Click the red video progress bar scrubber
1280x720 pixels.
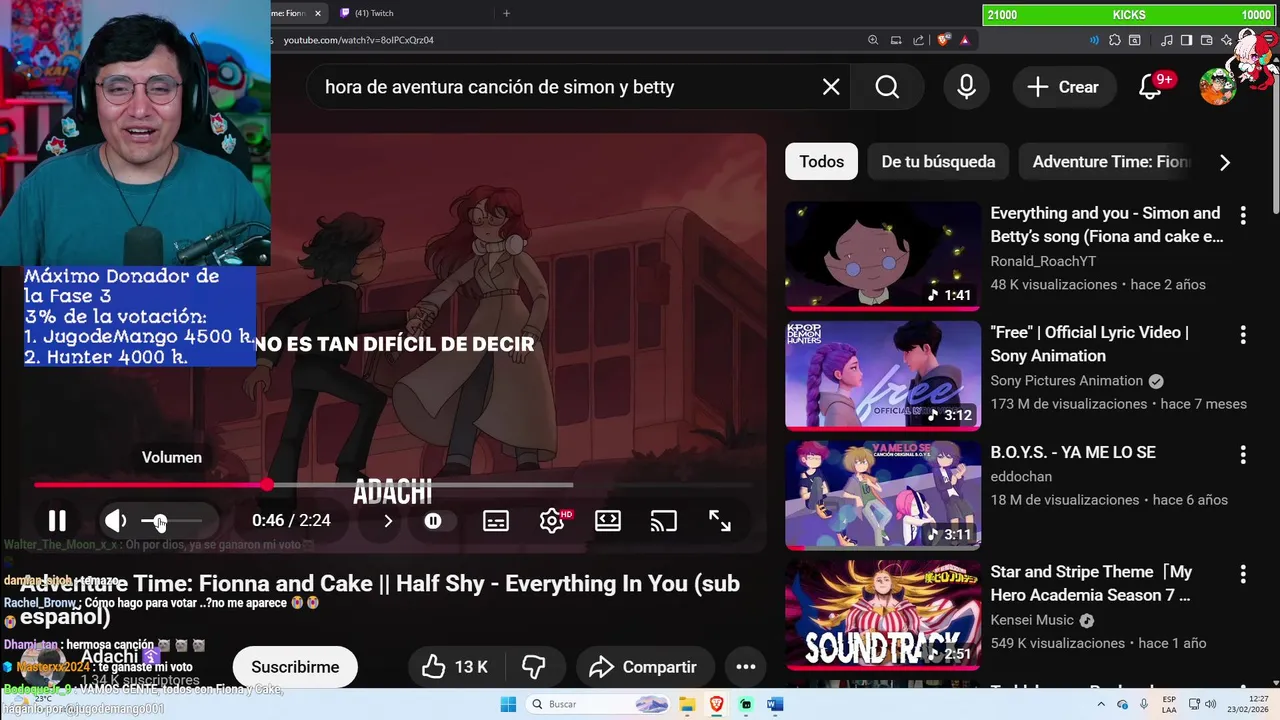tap(267, 485)
